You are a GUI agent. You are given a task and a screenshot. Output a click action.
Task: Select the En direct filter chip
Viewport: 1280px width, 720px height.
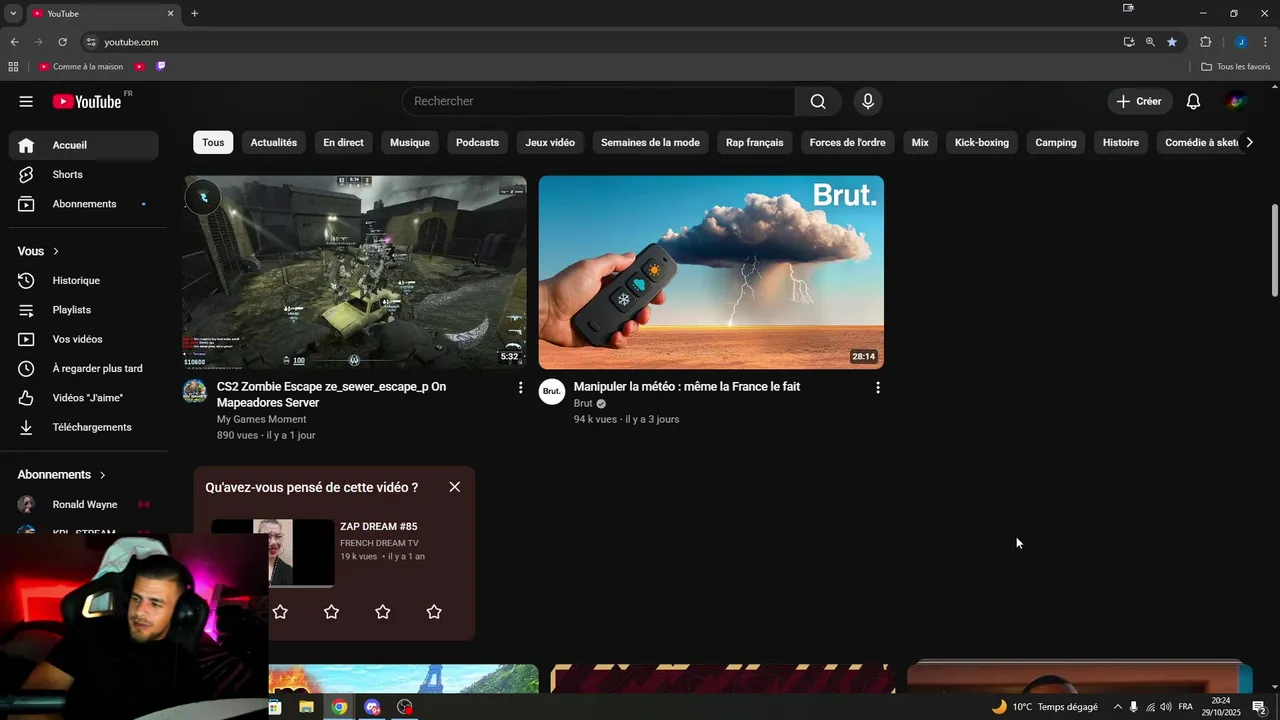coord(343,142)
